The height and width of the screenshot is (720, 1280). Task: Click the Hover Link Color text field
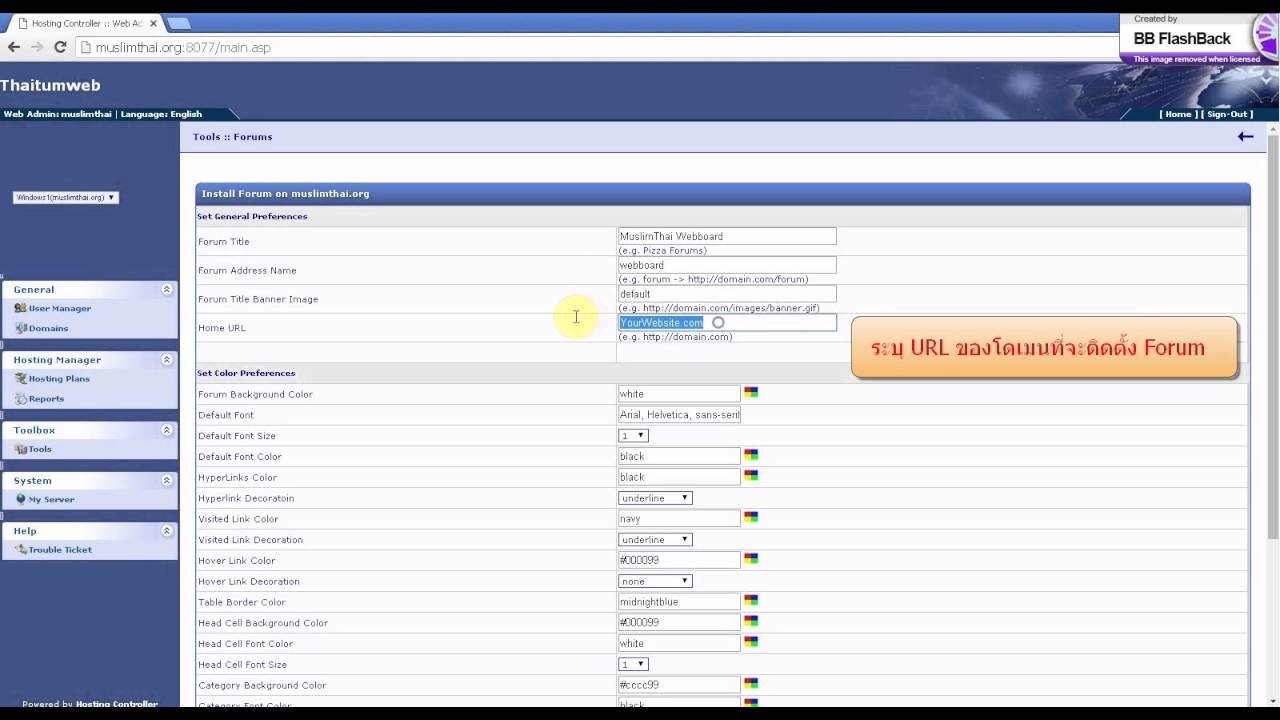(679, 560)
